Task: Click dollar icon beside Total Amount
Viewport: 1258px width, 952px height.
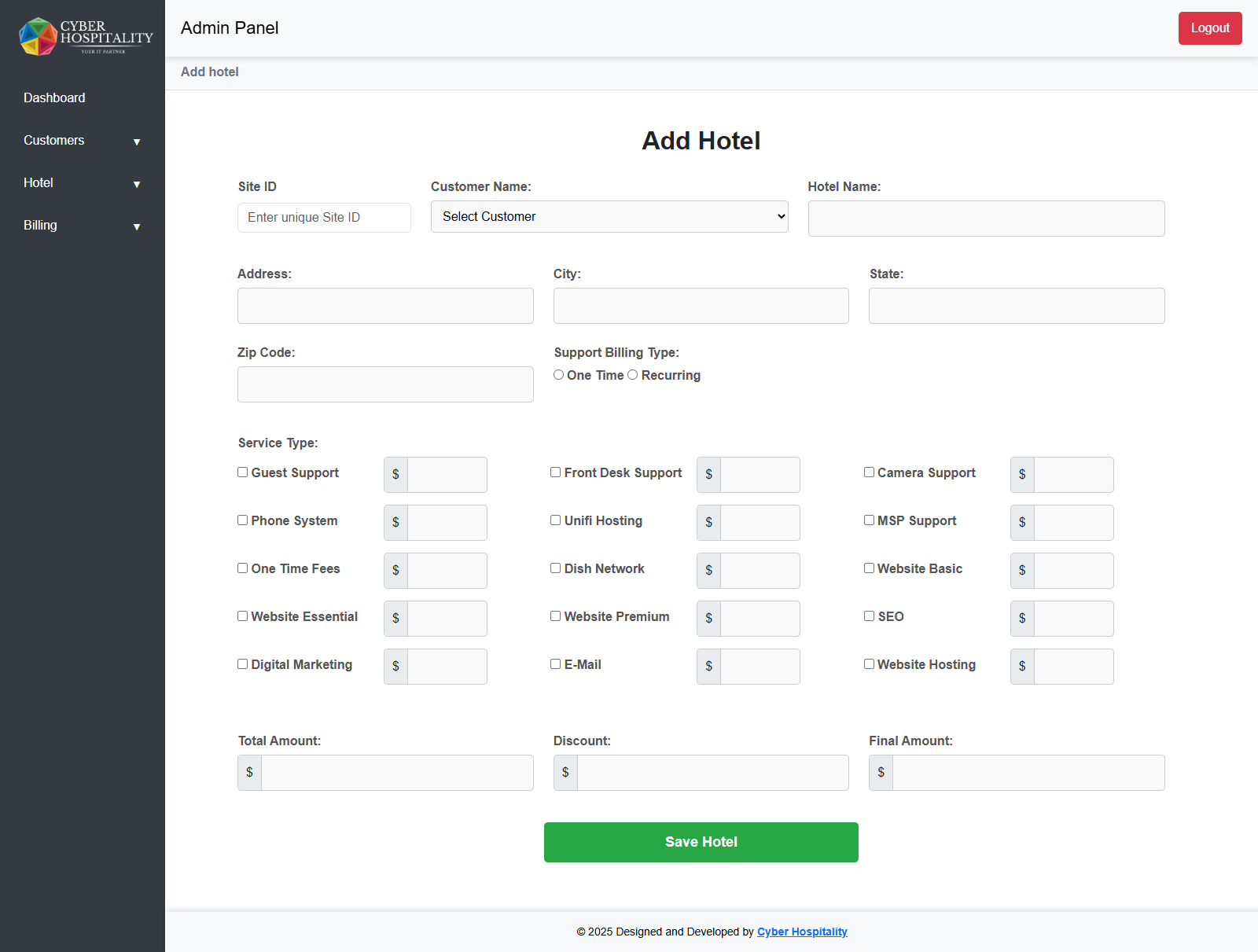Action: coord(250,773)
